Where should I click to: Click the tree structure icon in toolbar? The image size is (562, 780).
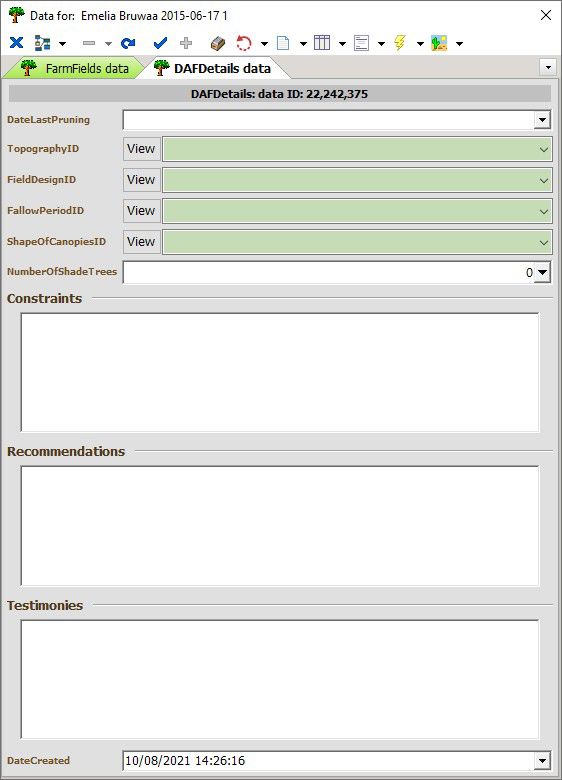pos(42,43)
